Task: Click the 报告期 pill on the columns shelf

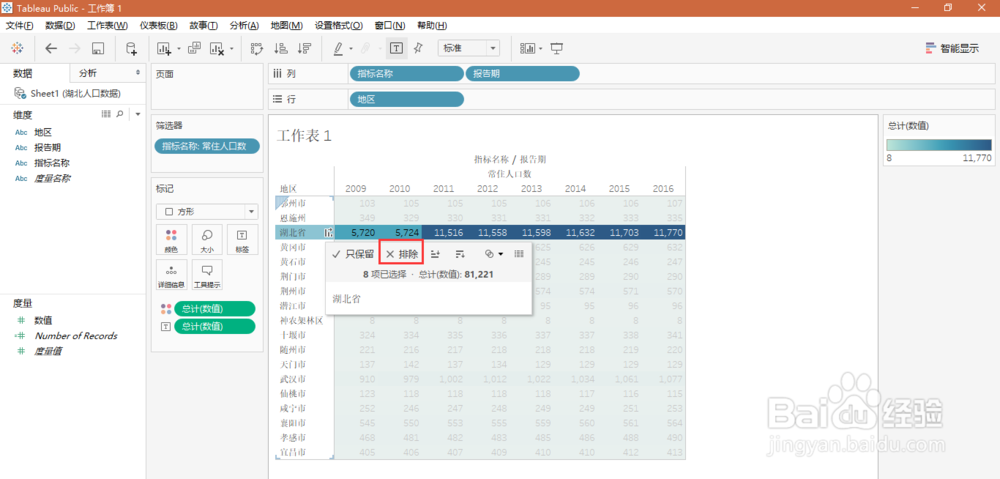Action: (x=523, y=73)
